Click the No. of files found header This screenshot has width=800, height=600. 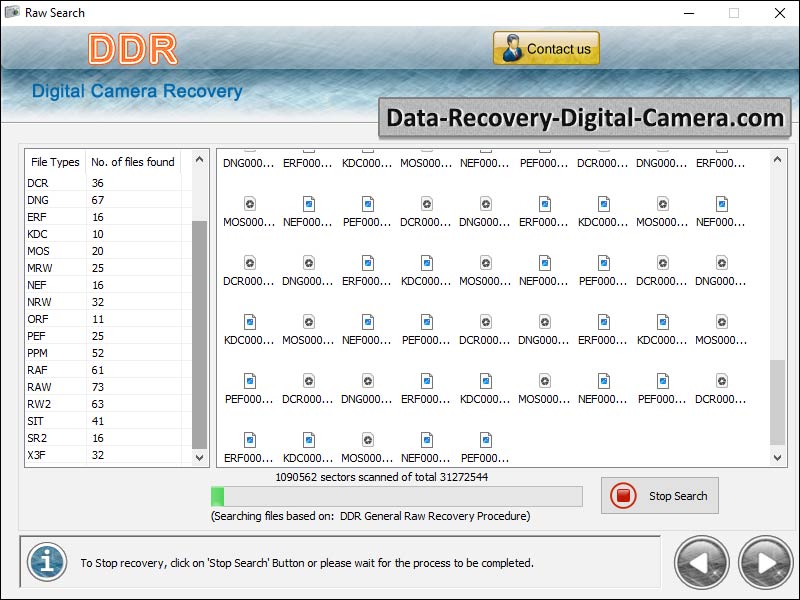(x=132, y=162)
